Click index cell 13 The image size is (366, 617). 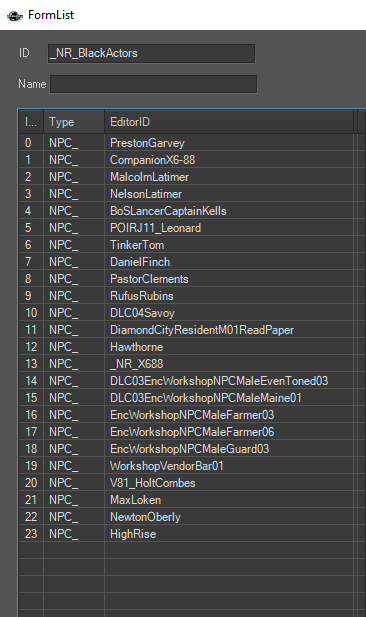pyautogui.click(x=31, y=363)
